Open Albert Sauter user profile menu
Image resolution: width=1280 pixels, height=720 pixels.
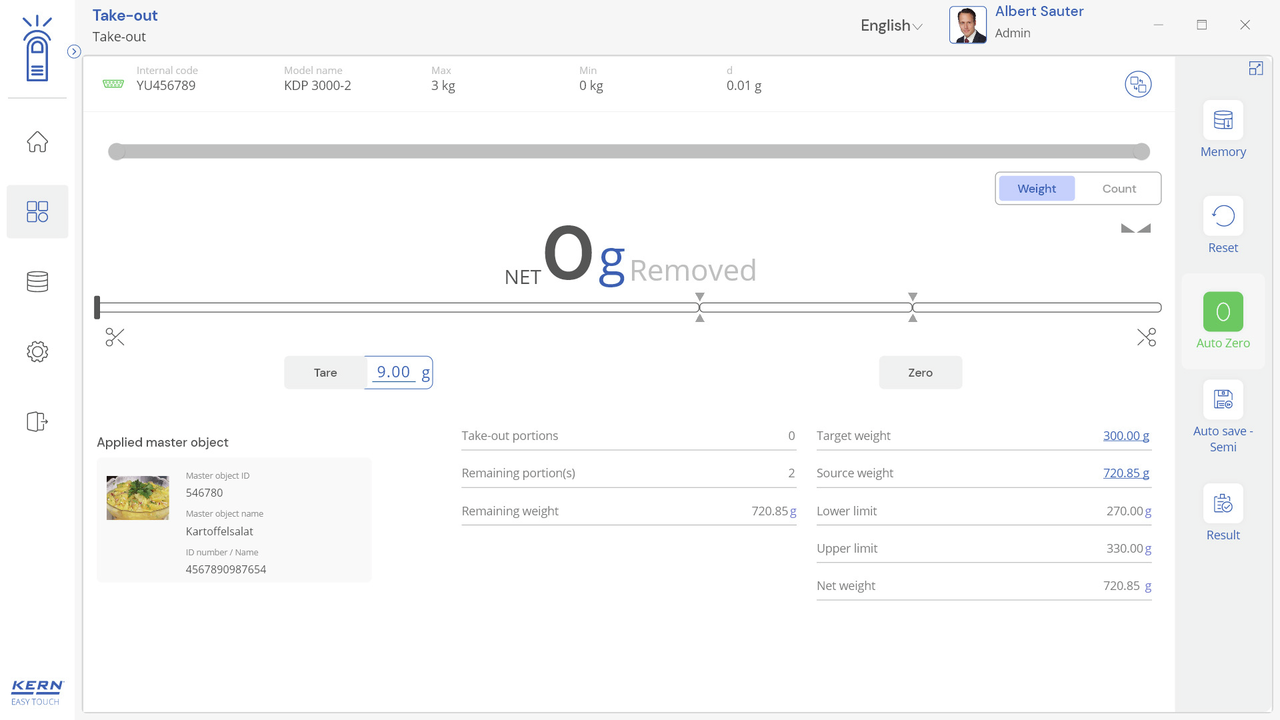[x=1018, y=24]
